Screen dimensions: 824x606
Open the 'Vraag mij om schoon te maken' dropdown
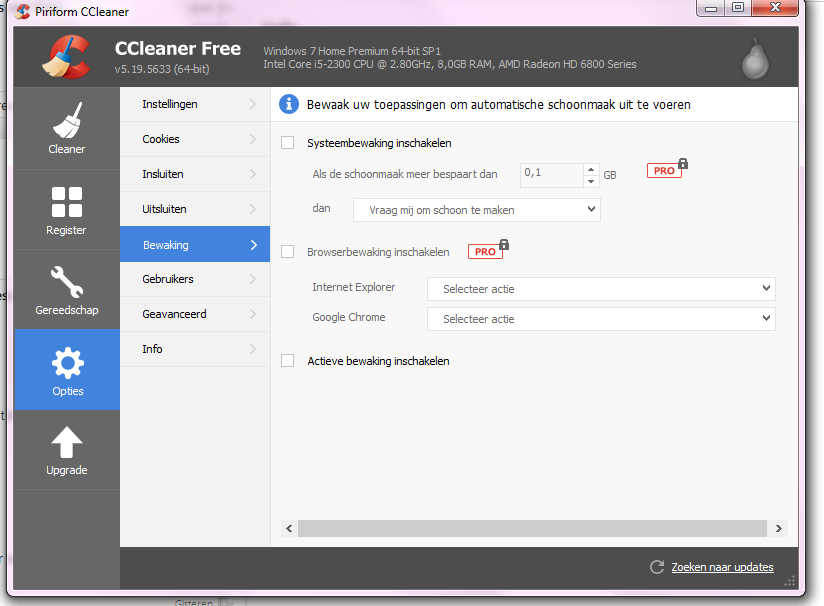[477, 210]
